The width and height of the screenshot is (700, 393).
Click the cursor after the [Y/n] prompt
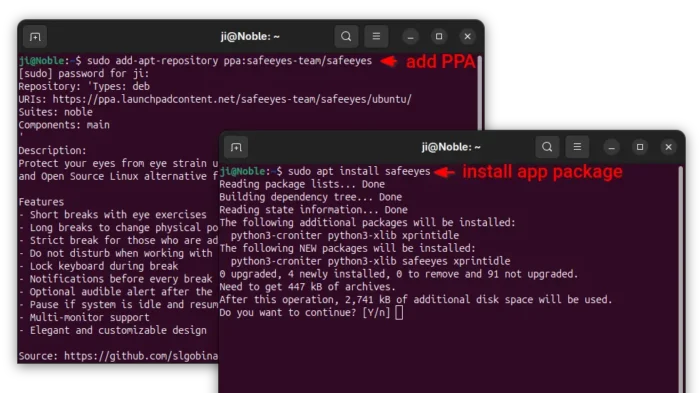(399, 313)
